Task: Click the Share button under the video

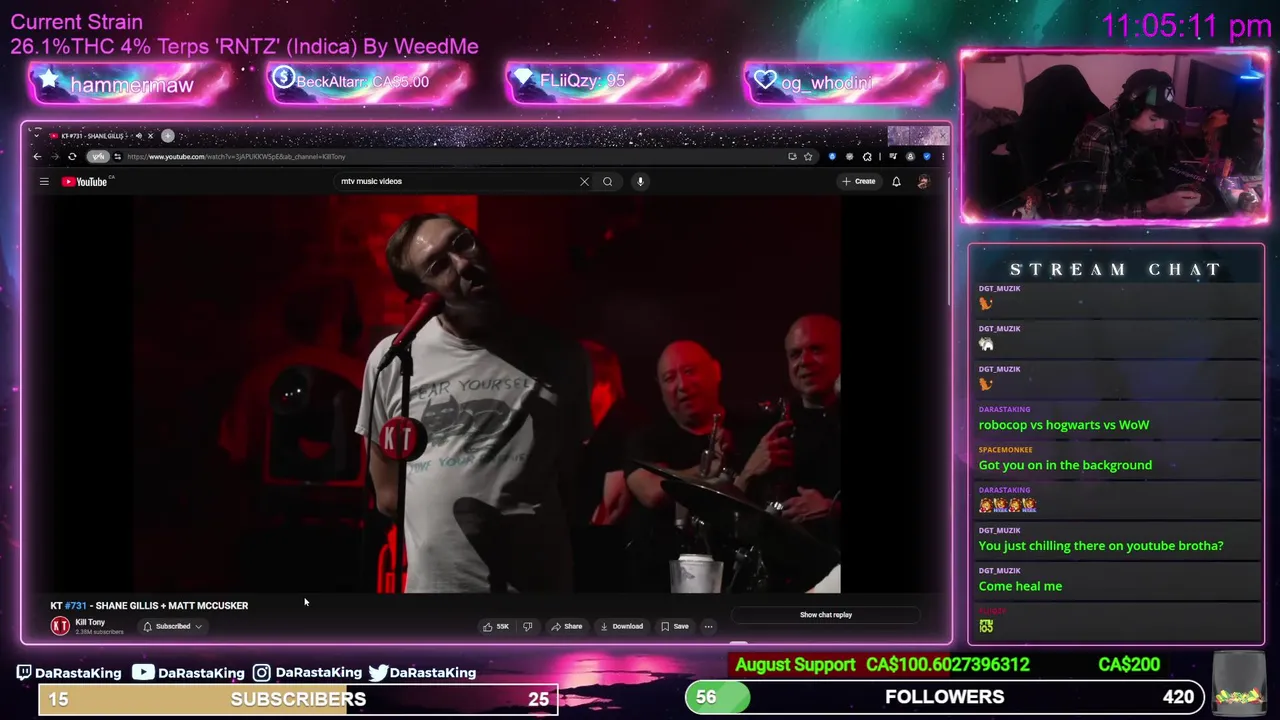Action: click(x=567, y=626)
